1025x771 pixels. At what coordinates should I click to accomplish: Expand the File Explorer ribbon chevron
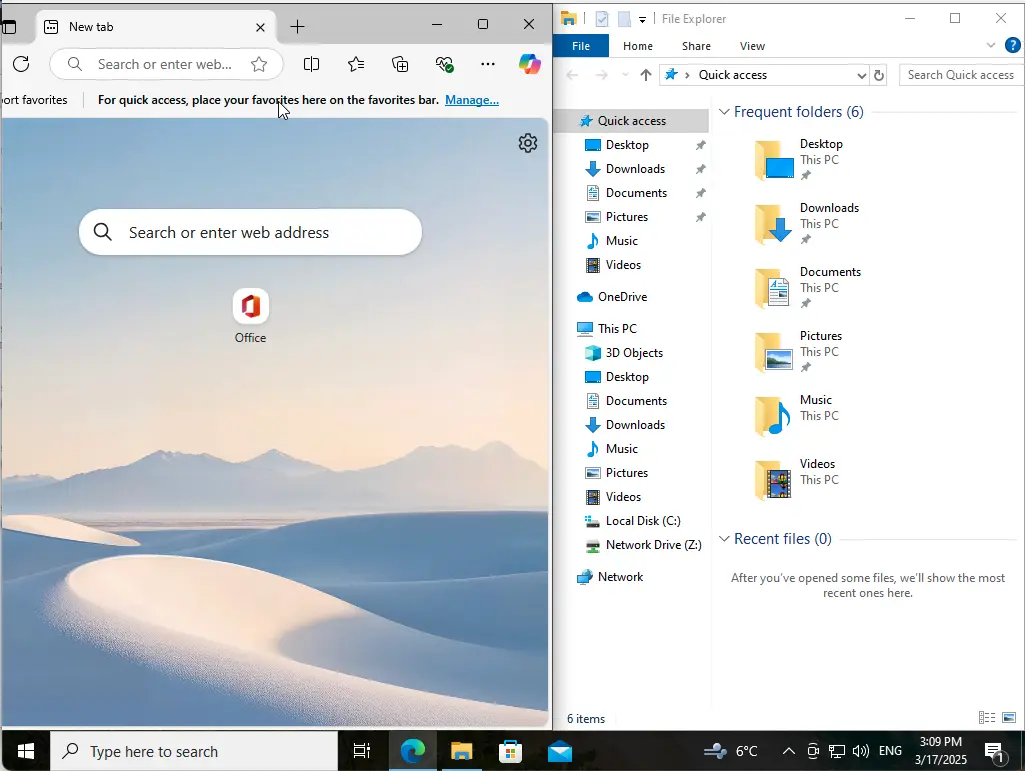coord(991,45)
